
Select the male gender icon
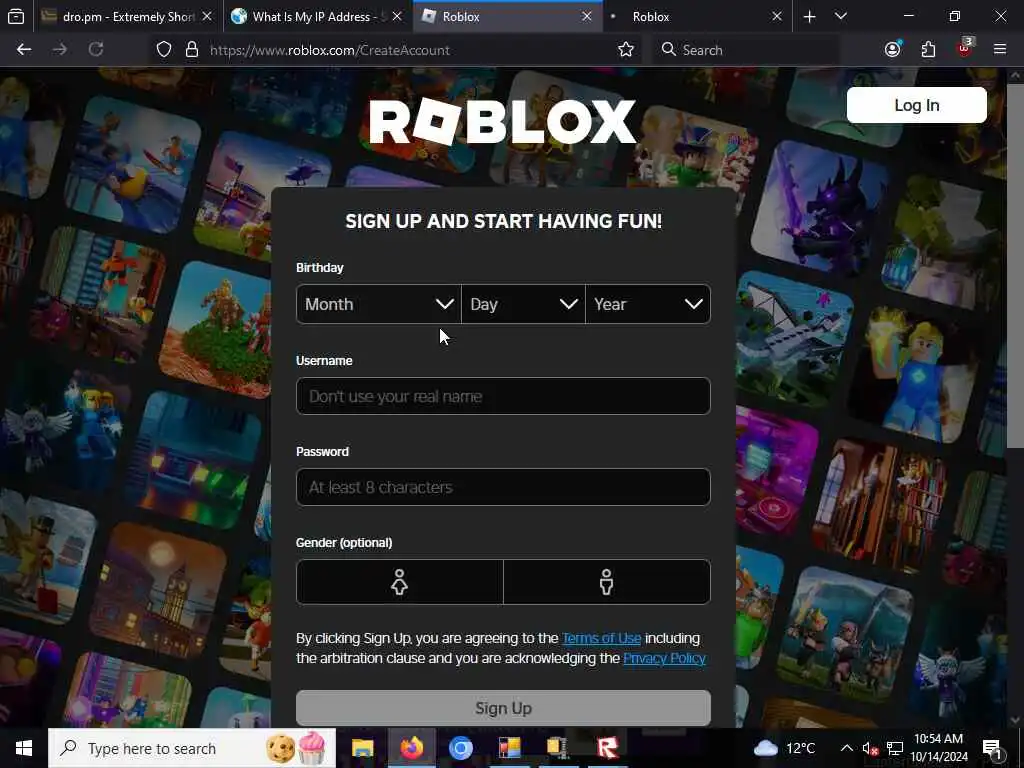(x=607, y=582)
